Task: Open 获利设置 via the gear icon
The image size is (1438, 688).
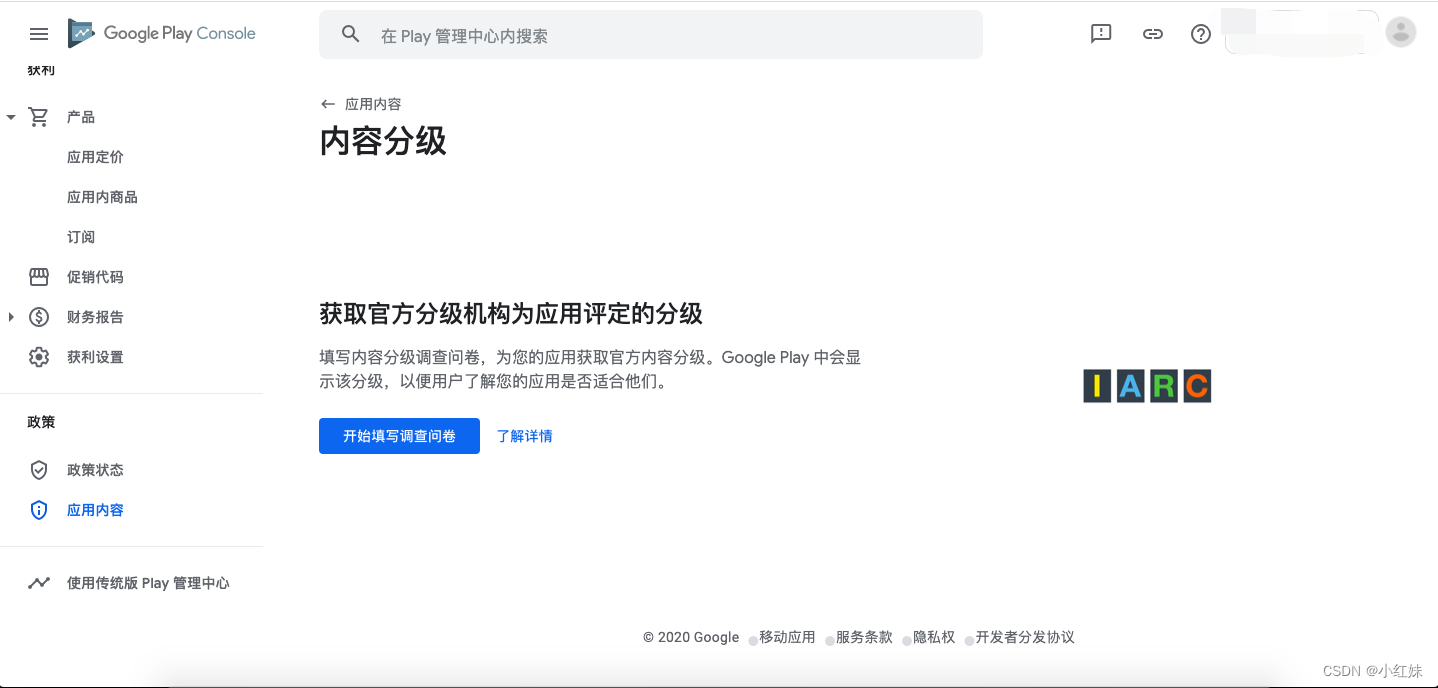Action: 38,356
